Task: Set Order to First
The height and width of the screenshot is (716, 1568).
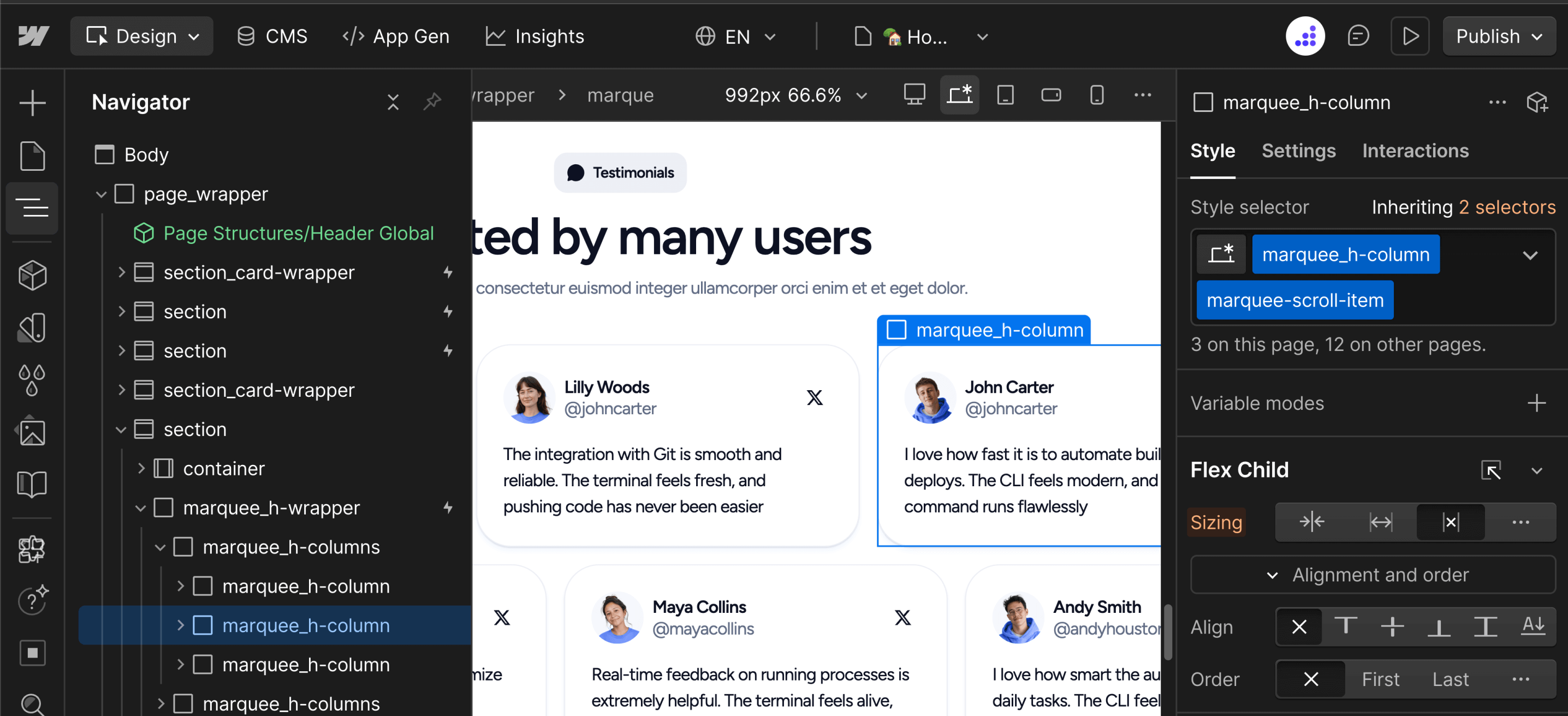Action: (1380, 679)
